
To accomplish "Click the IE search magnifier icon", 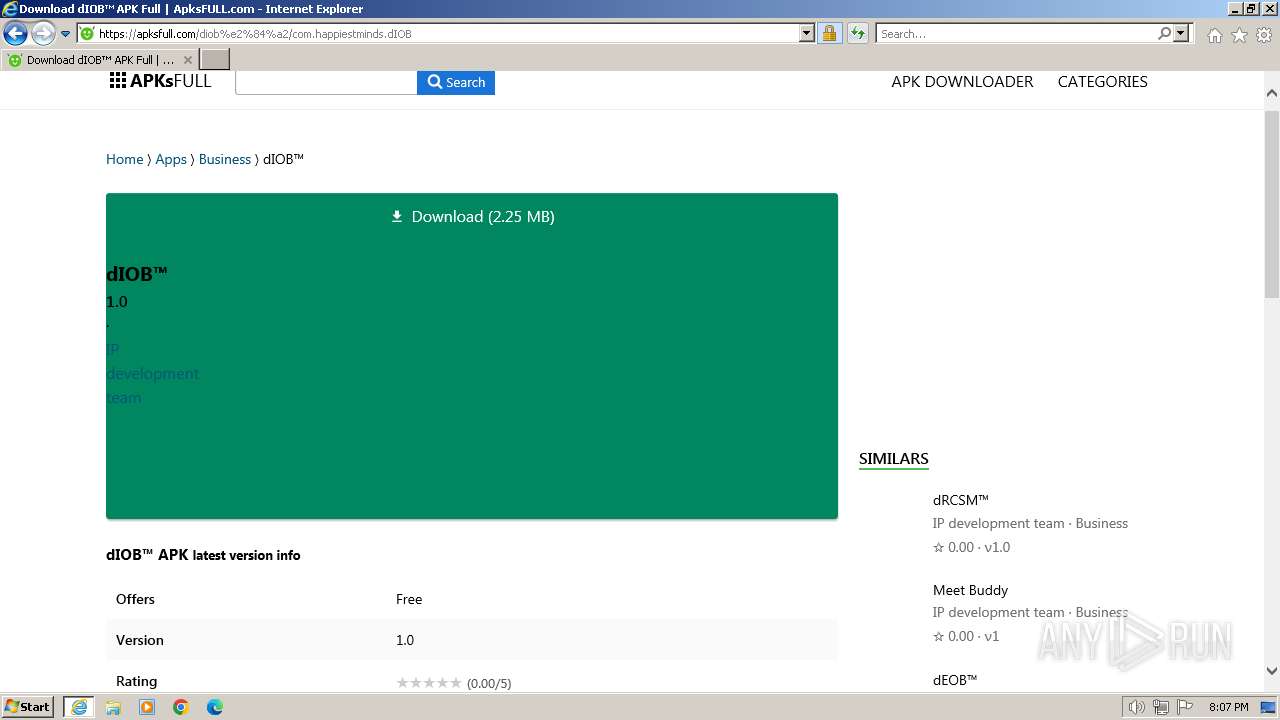I will [1164, 34].
